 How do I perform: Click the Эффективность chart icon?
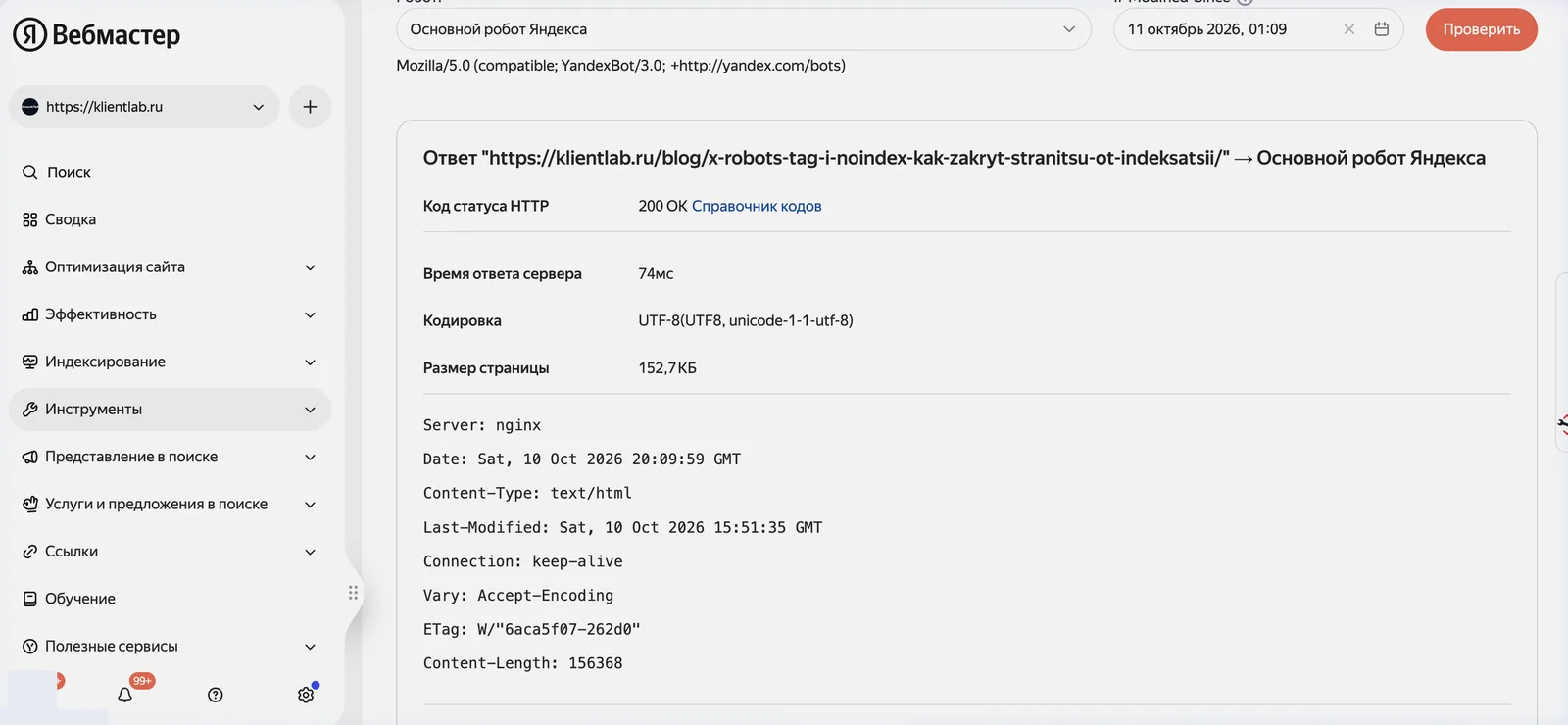[x=30, y=314]
